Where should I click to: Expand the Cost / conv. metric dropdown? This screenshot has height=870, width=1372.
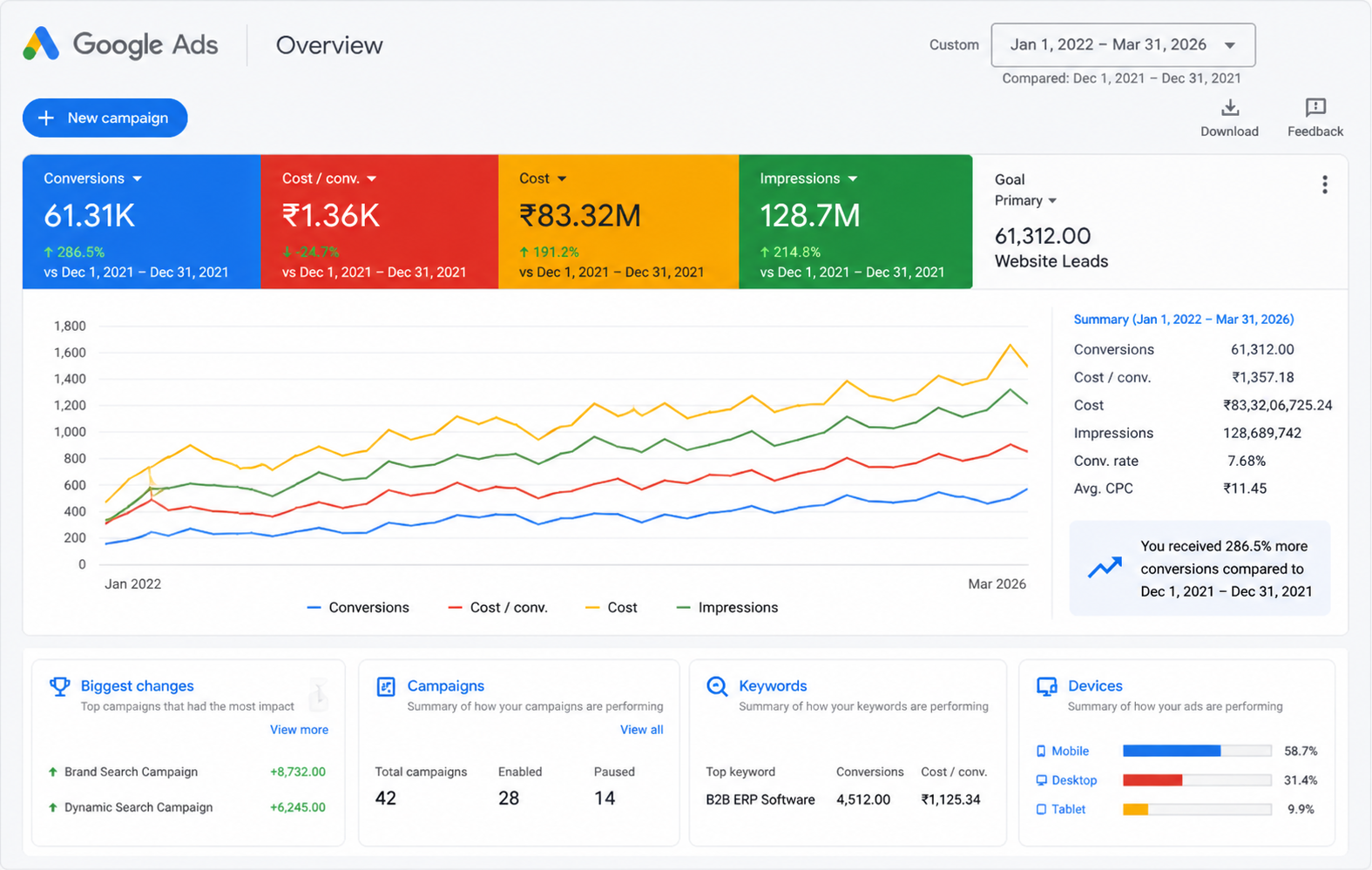pyautogui.click(x=372, y=179)
